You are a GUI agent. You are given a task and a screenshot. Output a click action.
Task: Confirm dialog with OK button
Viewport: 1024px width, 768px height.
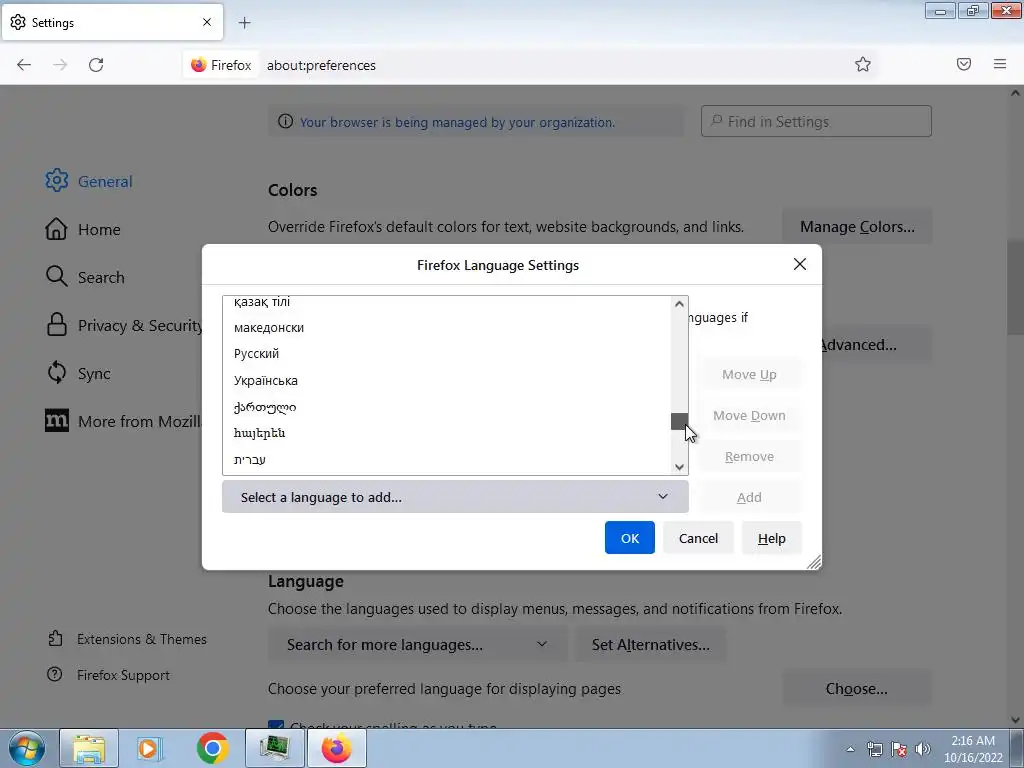pos(630,537)
